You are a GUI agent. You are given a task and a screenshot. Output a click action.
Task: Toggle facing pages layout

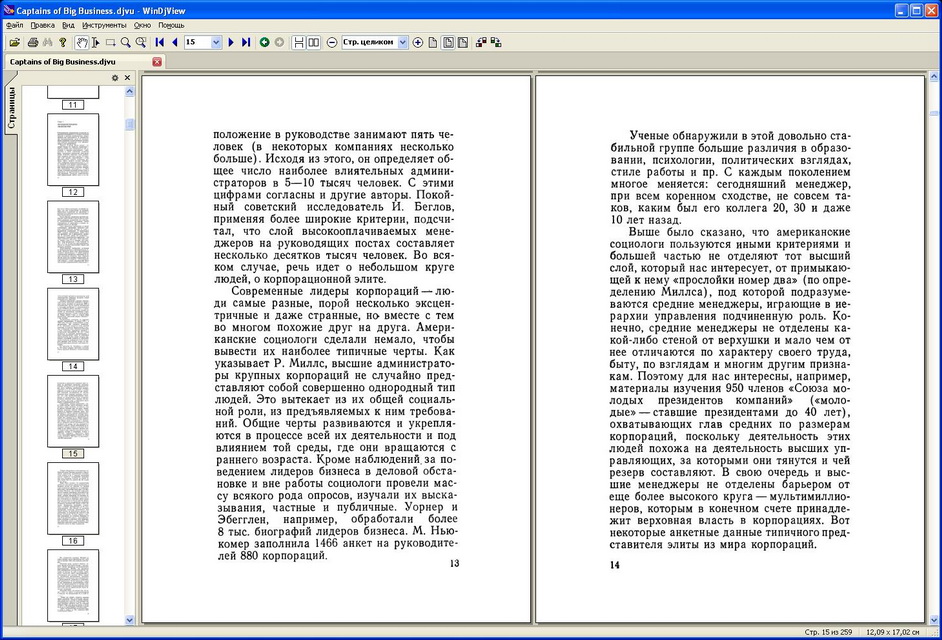coord(314,43)
